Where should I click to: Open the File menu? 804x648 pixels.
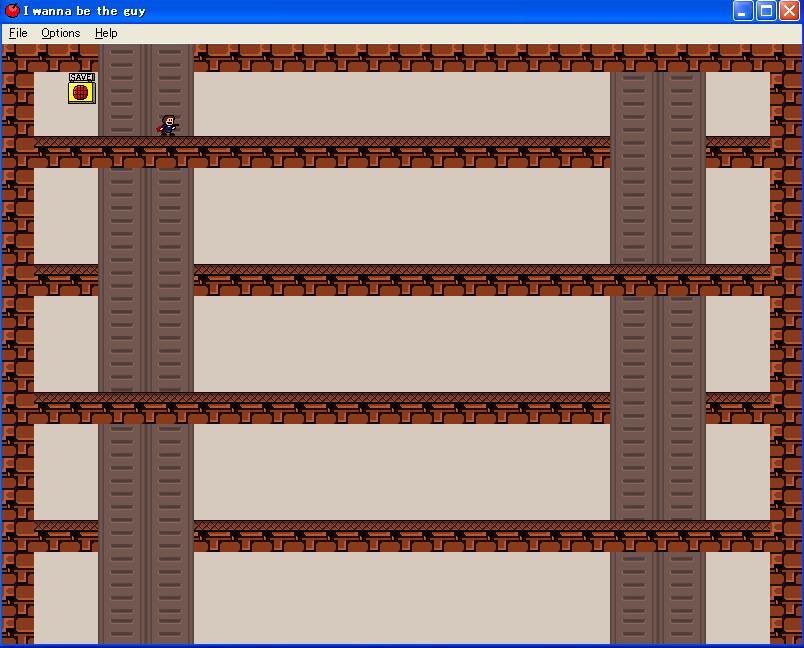pyautogui.click(x=18, y=33)
